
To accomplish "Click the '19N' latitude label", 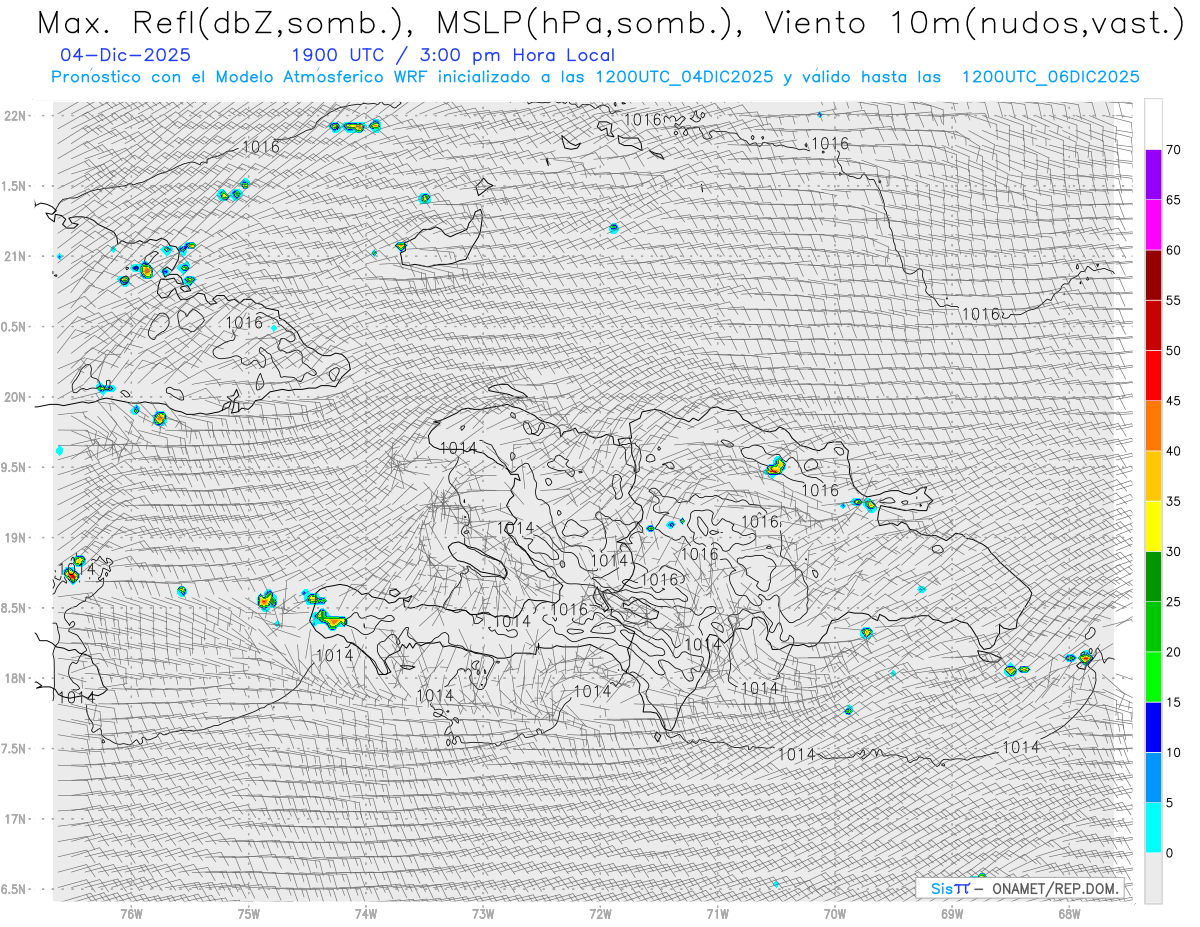I will pos(15,538).
